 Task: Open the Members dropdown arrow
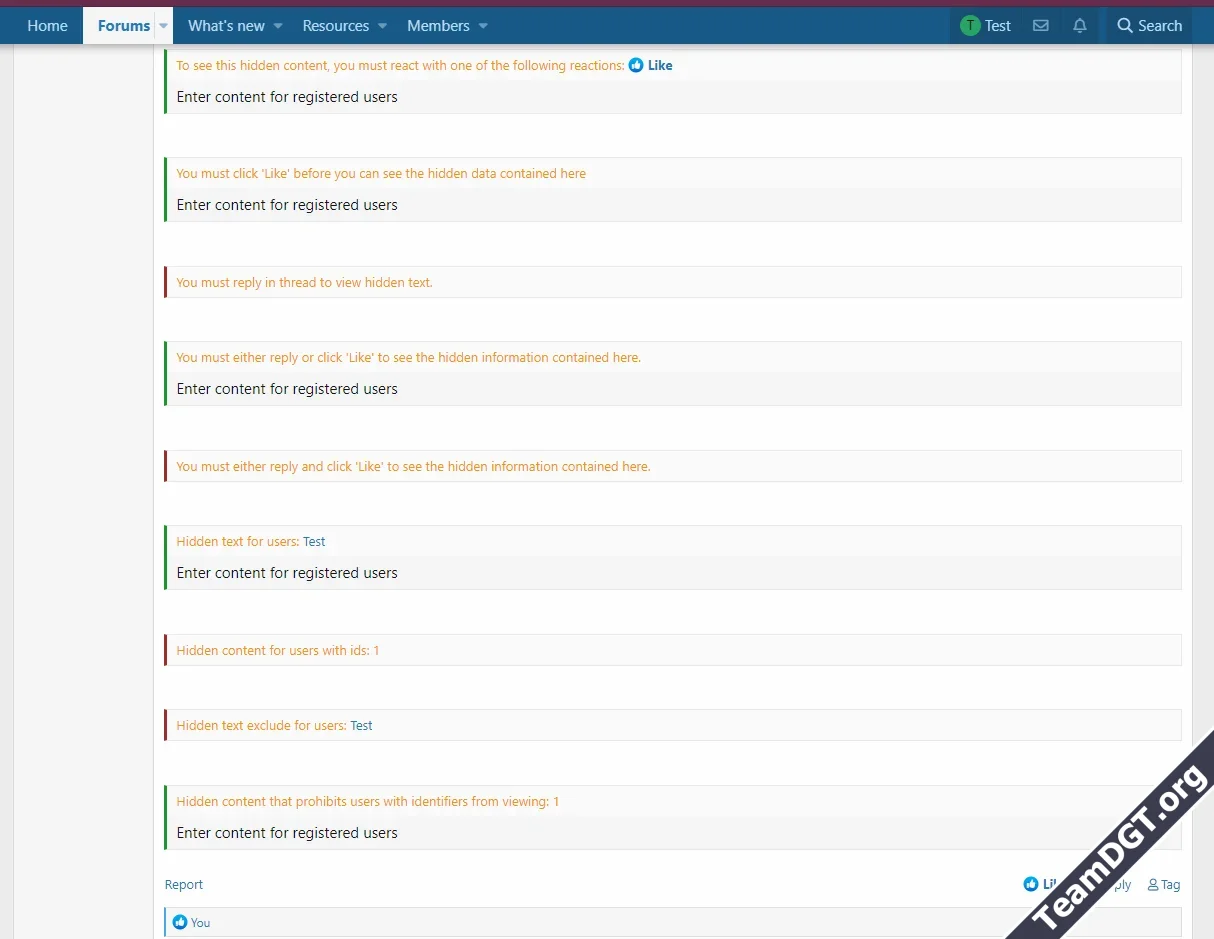coord(483,25)
